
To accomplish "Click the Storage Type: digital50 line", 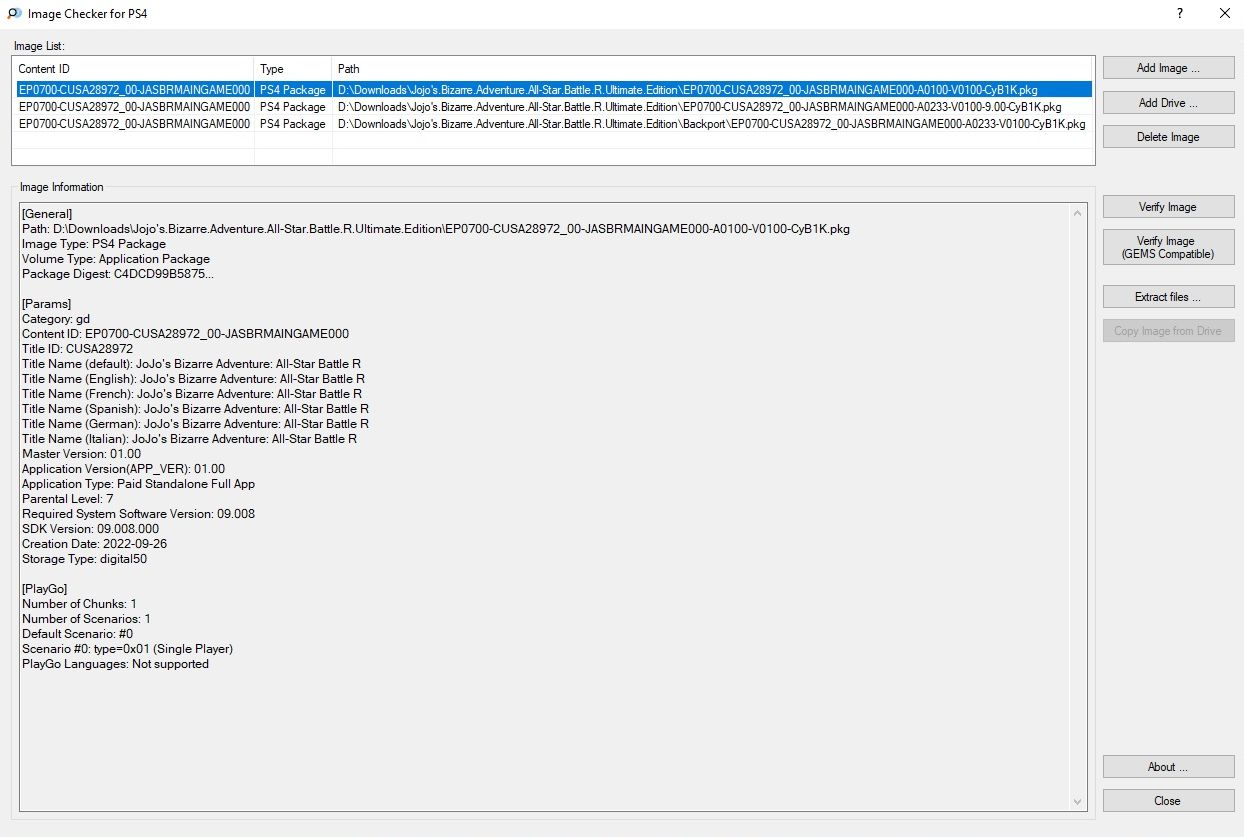I will tap(85, 559).
